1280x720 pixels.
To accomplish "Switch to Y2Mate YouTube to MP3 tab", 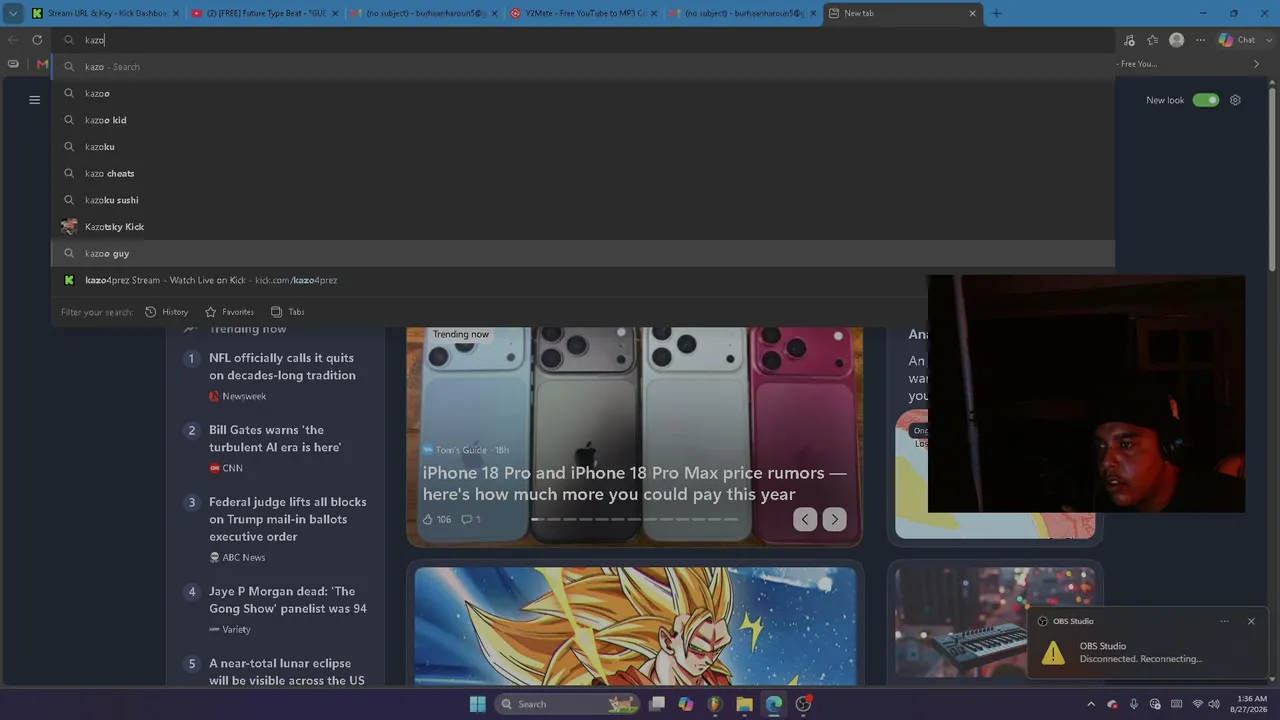I will [583, 13].
